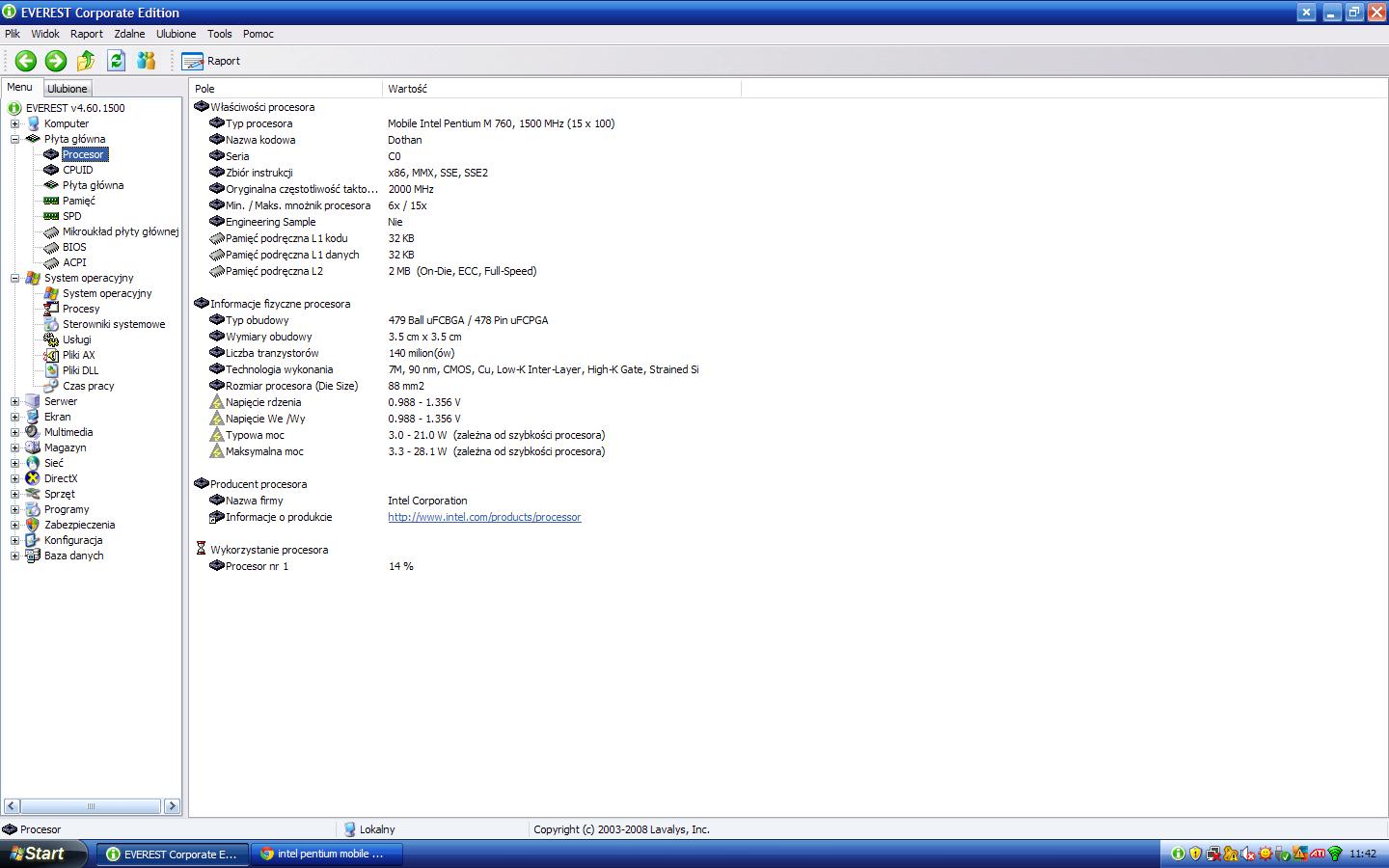
Task: Click the green forward arrow toolbar icon
Action: pos(56,61)
